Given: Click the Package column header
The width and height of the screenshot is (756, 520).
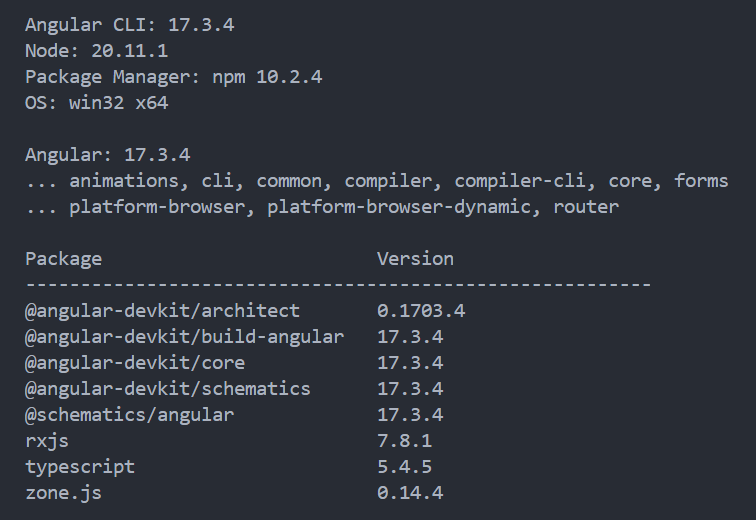Looking at the screenshot, I should point(63,259).
